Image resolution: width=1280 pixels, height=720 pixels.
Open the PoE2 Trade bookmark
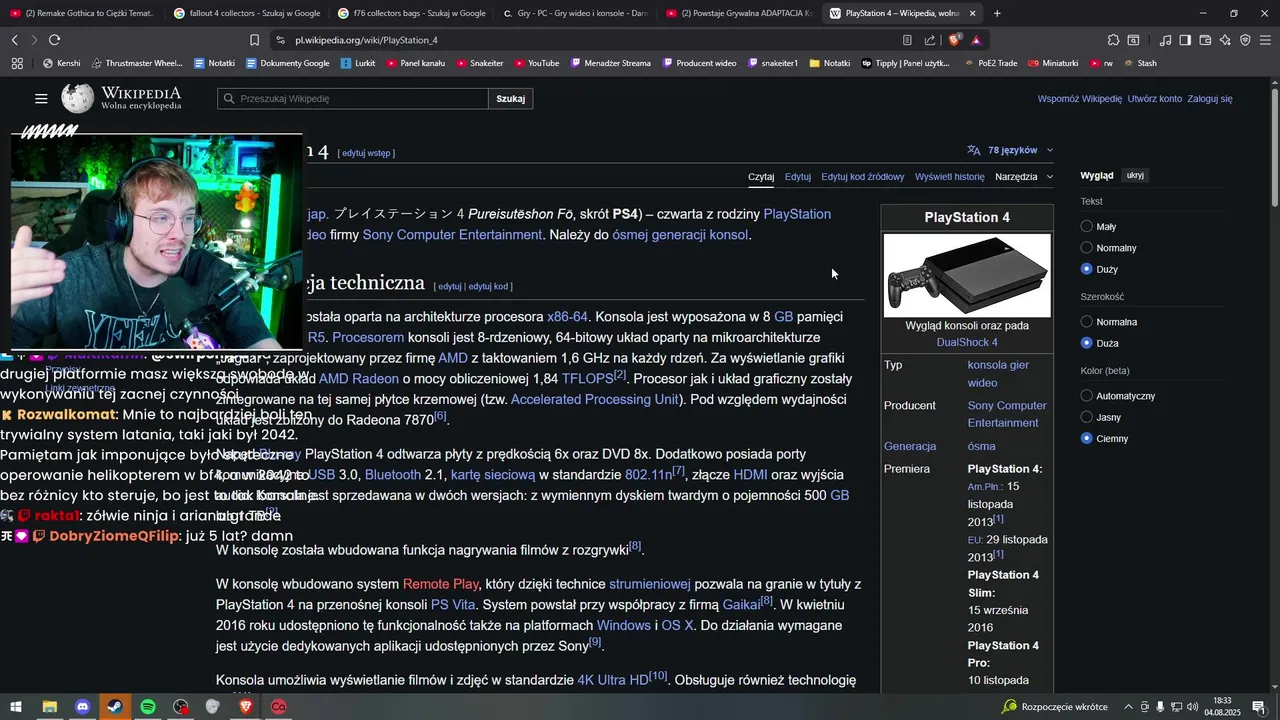point(990,63)
